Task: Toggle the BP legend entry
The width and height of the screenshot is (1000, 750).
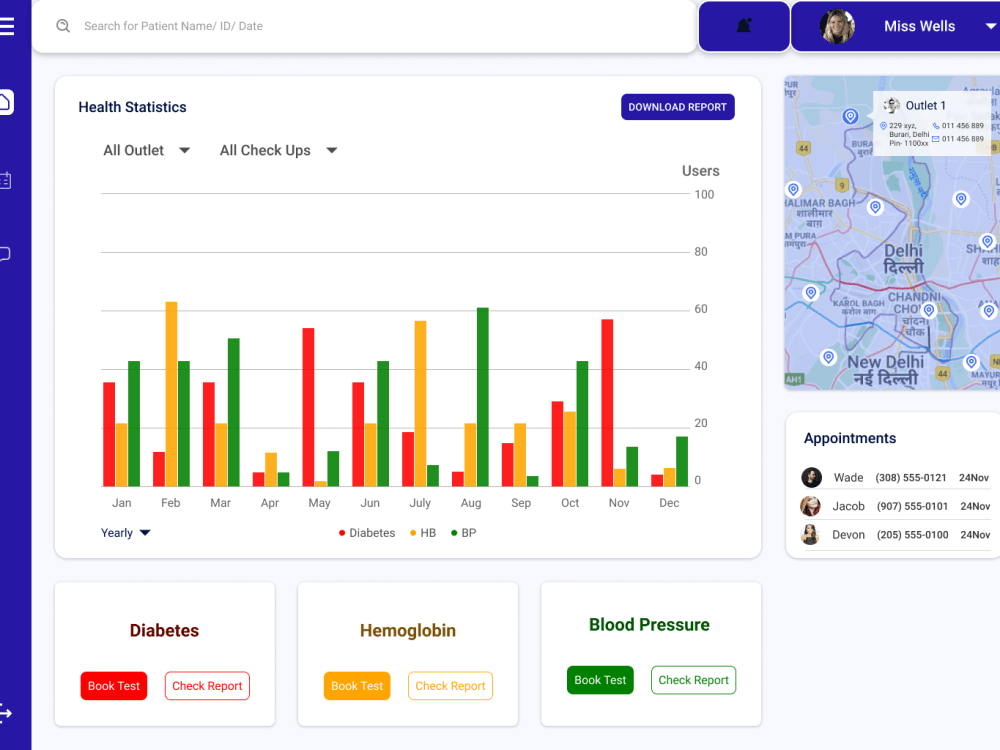Action: click(x=464, y=533)
